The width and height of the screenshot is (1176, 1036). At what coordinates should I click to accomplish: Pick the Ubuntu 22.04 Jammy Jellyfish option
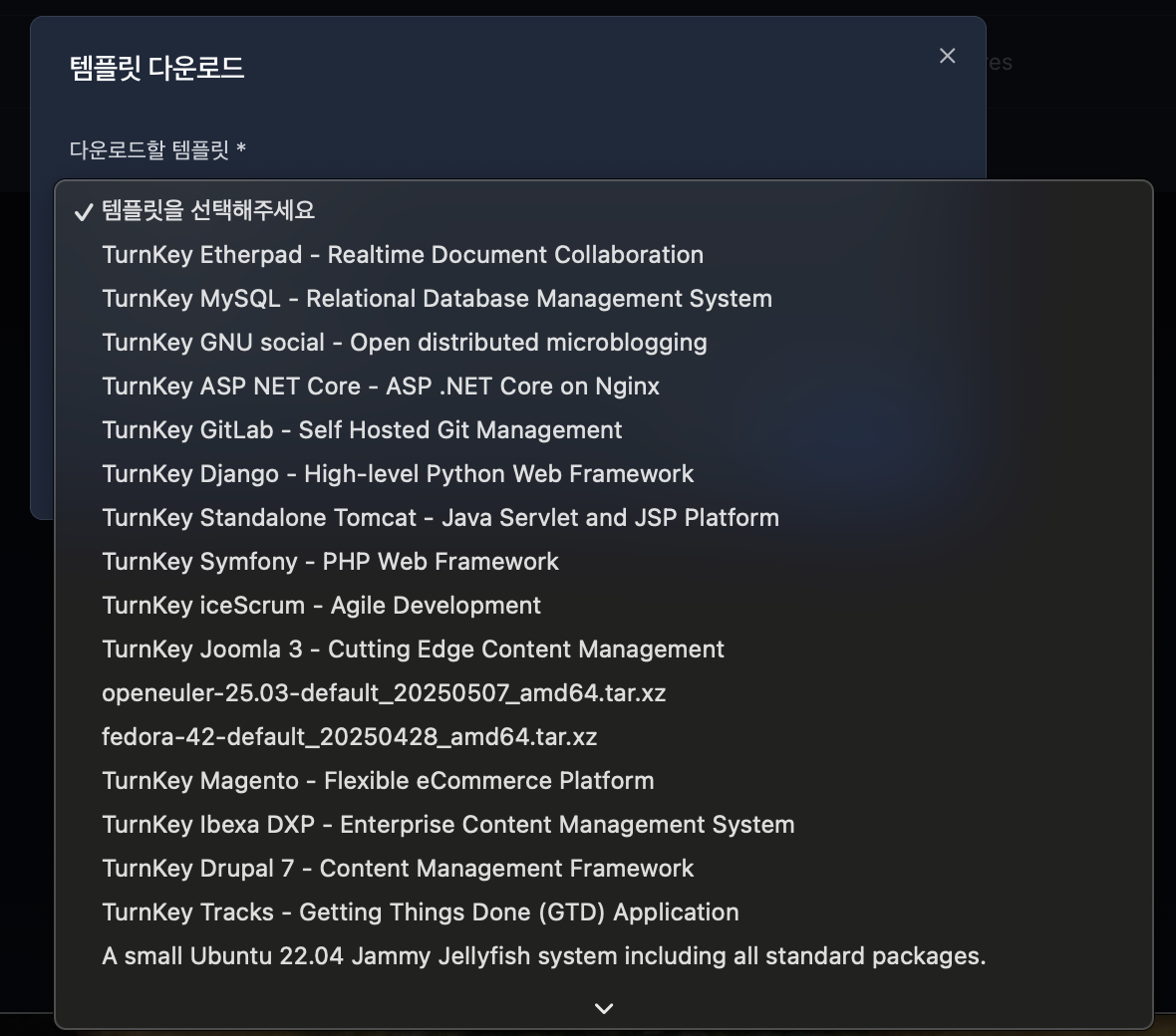543,956
